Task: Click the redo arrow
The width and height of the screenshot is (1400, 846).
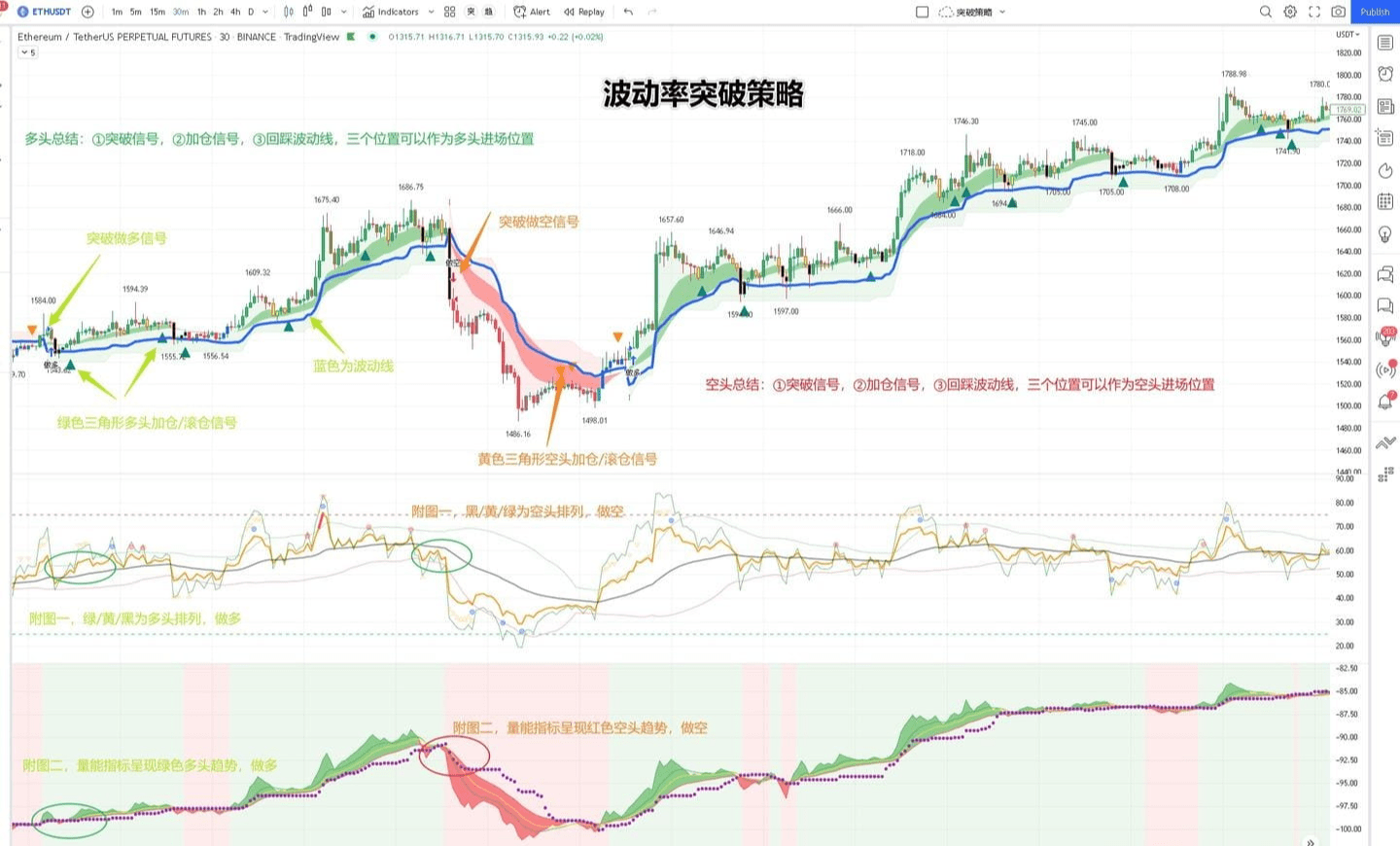Action: pyautogui.click(x=652, y=12)
